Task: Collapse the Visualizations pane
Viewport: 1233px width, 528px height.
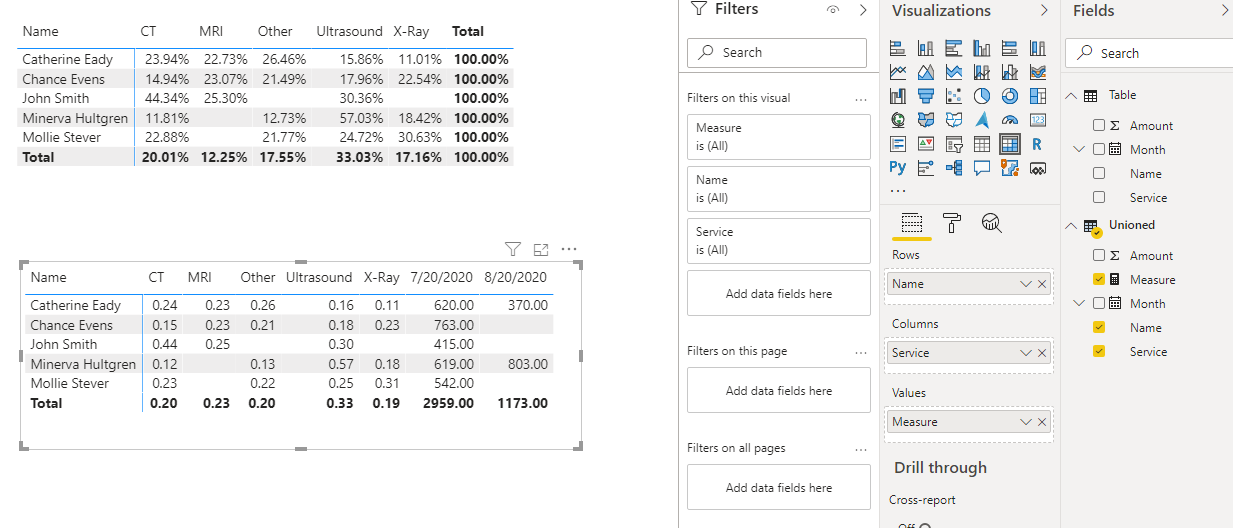Action: [1044, 10]
